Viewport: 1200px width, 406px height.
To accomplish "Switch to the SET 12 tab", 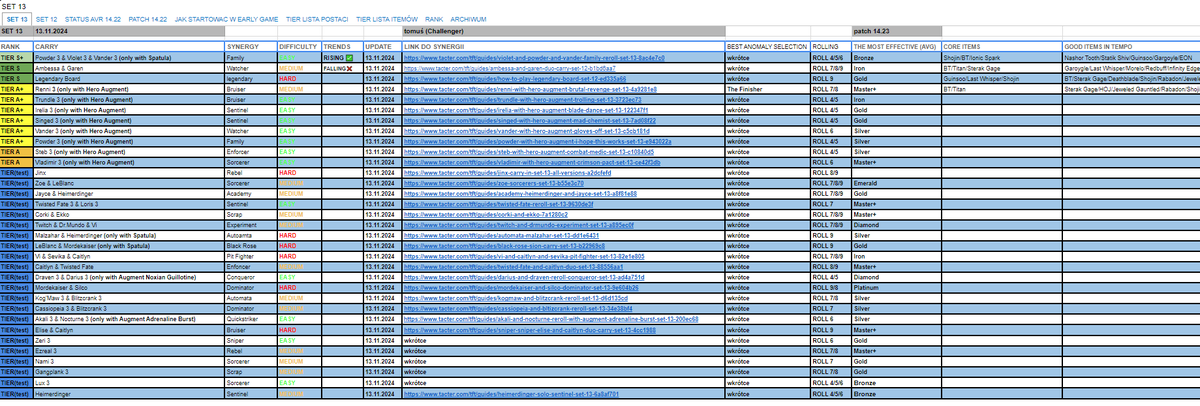I will pos(46,19).
